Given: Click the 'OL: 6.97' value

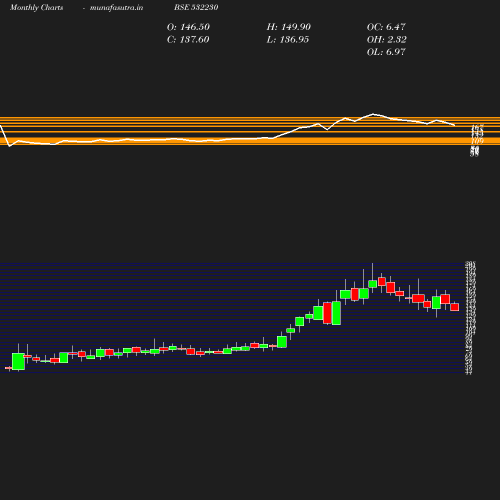Looking at the screenshot, I should click(386, 52).
